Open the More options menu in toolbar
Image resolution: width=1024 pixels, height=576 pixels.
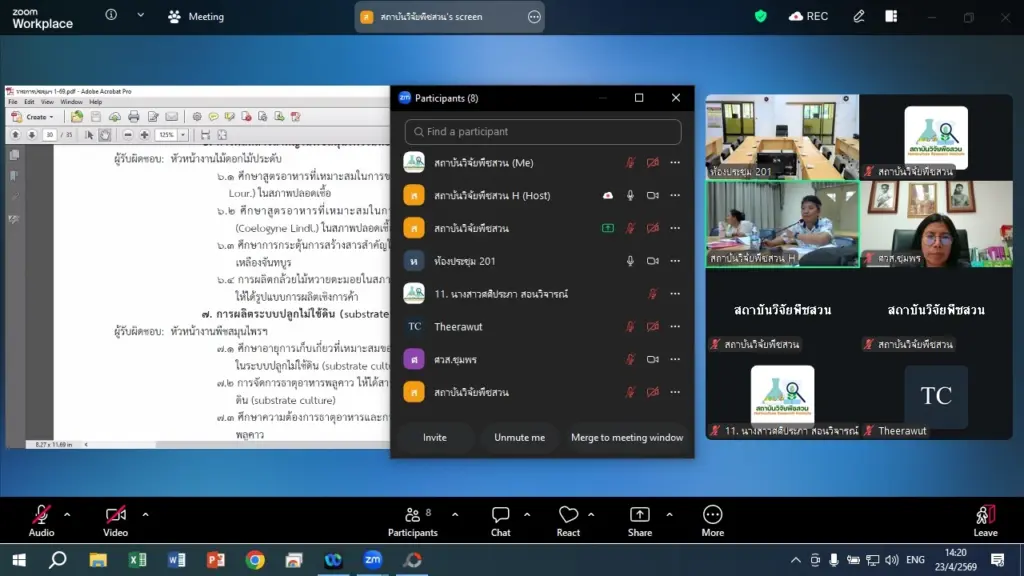click(712, 515)
